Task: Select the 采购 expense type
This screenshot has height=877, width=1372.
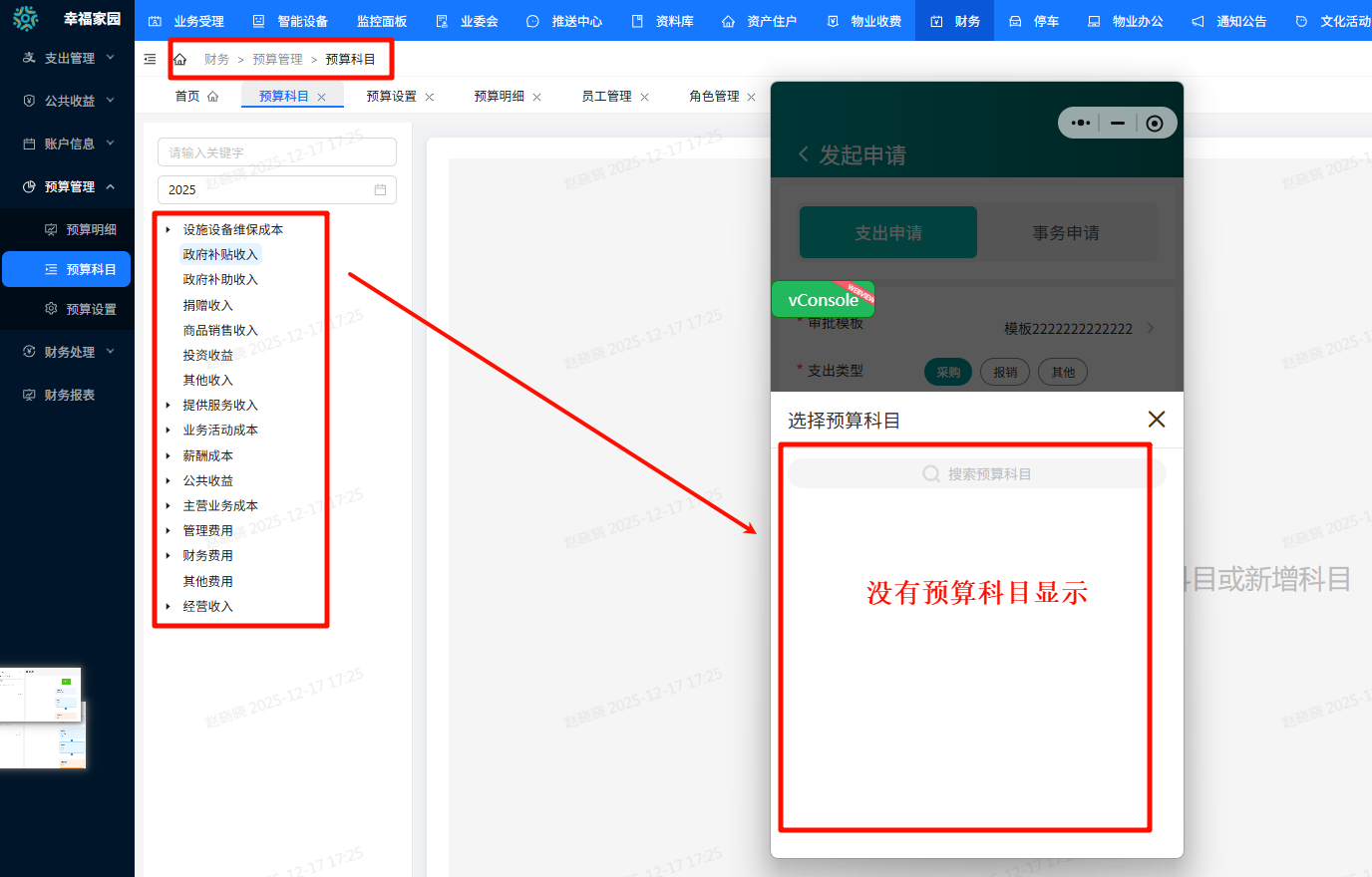Action: [947, 372]
